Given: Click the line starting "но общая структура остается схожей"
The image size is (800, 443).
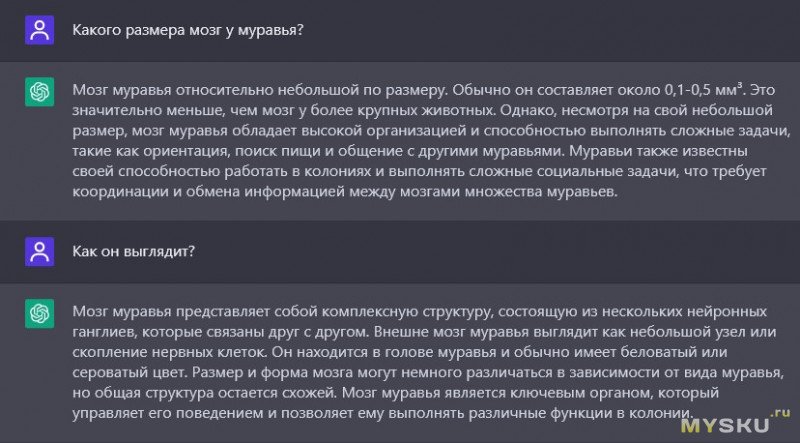Looking at the screenshot, I should [395, 393].
